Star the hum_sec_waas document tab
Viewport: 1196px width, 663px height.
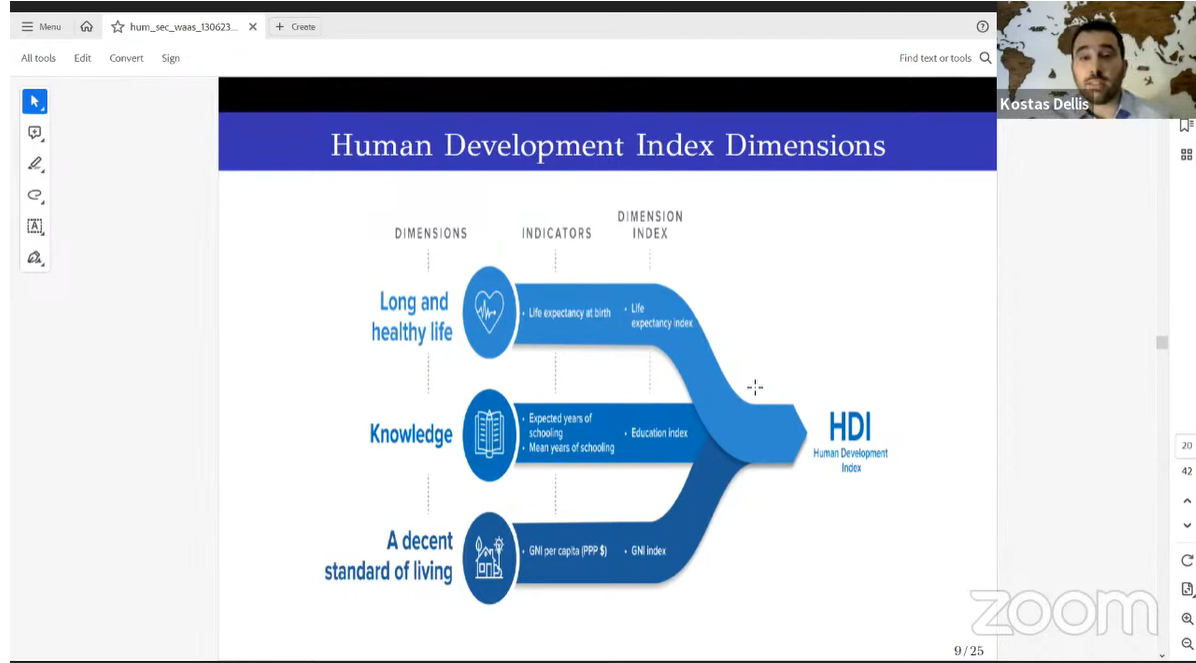point(118,27)
